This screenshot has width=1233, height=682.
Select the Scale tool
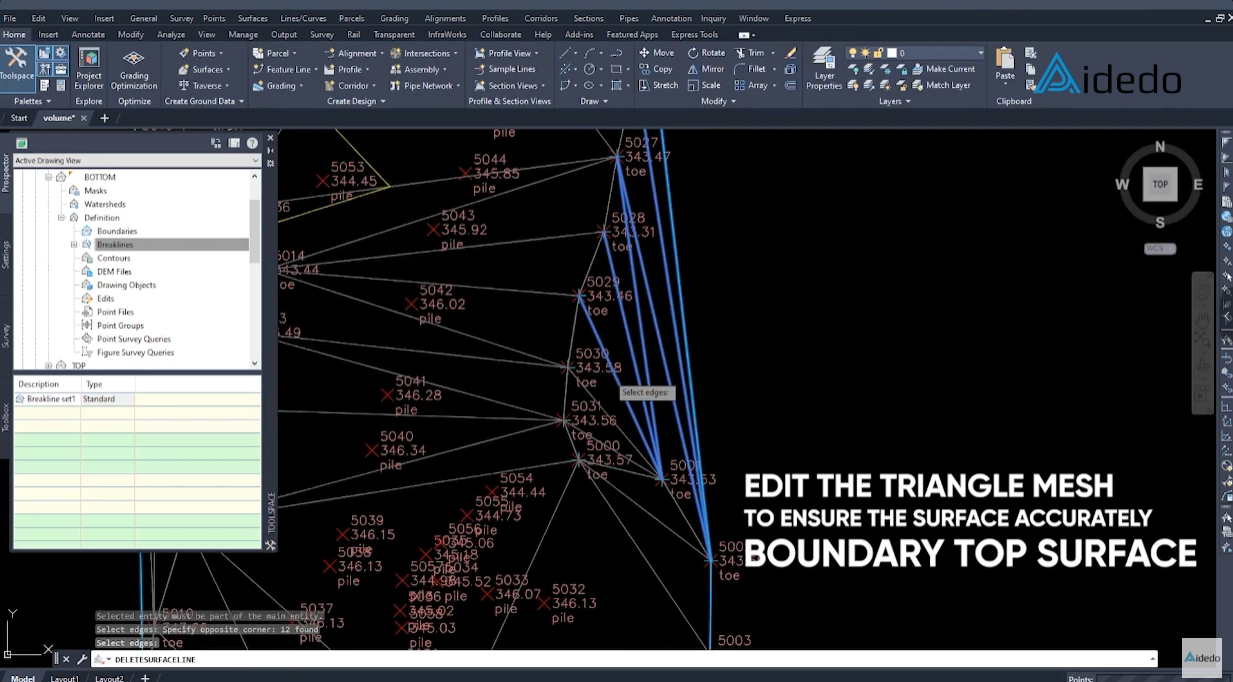[x=703, y=85]
